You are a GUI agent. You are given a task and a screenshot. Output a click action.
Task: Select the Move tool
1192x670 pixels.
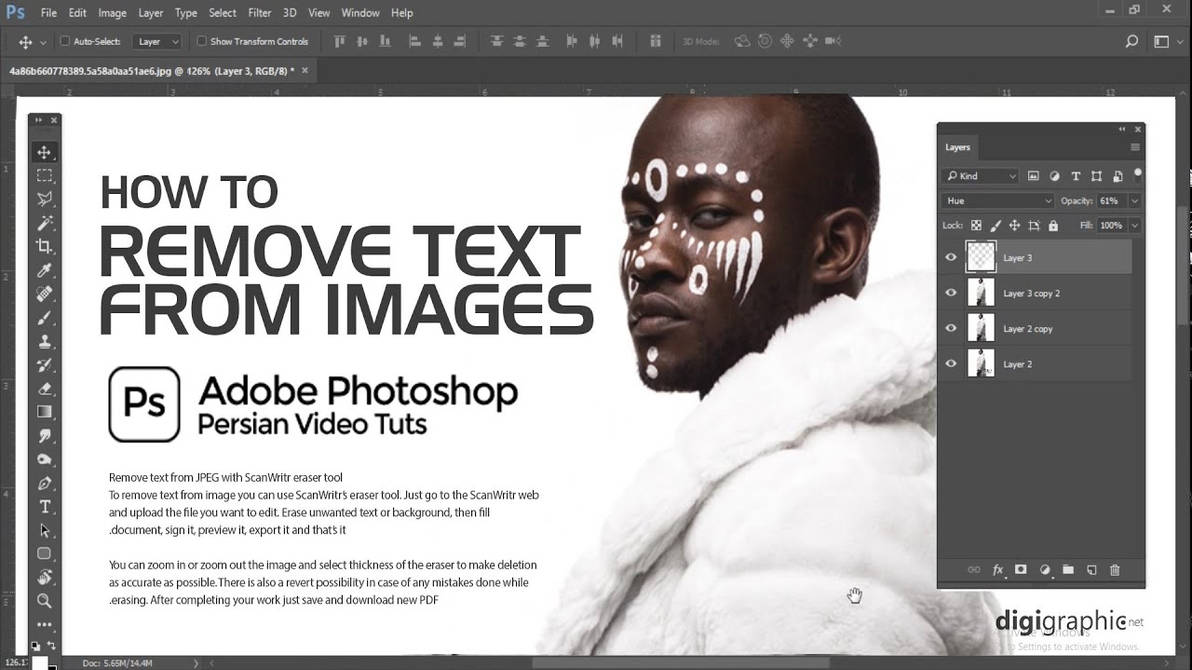click(x=45, y=152)
